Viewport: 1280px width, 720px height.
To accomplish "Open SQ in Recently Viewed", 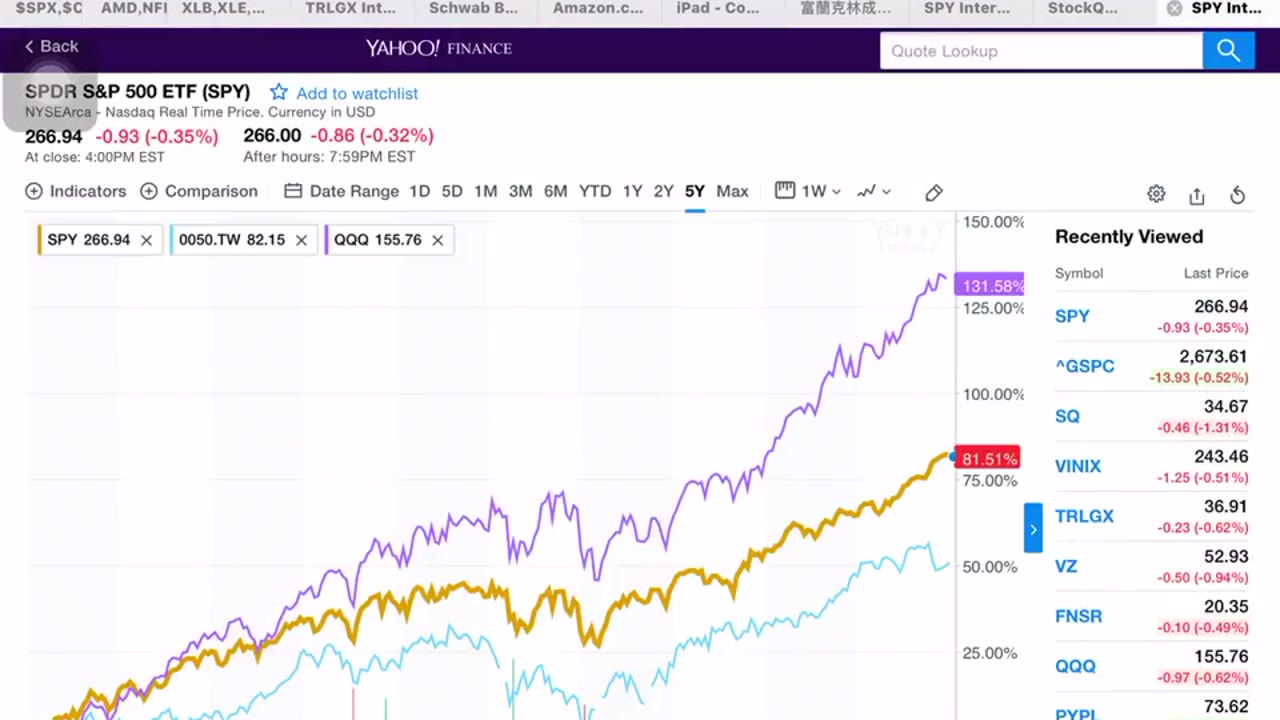I will coord(1067,416).
